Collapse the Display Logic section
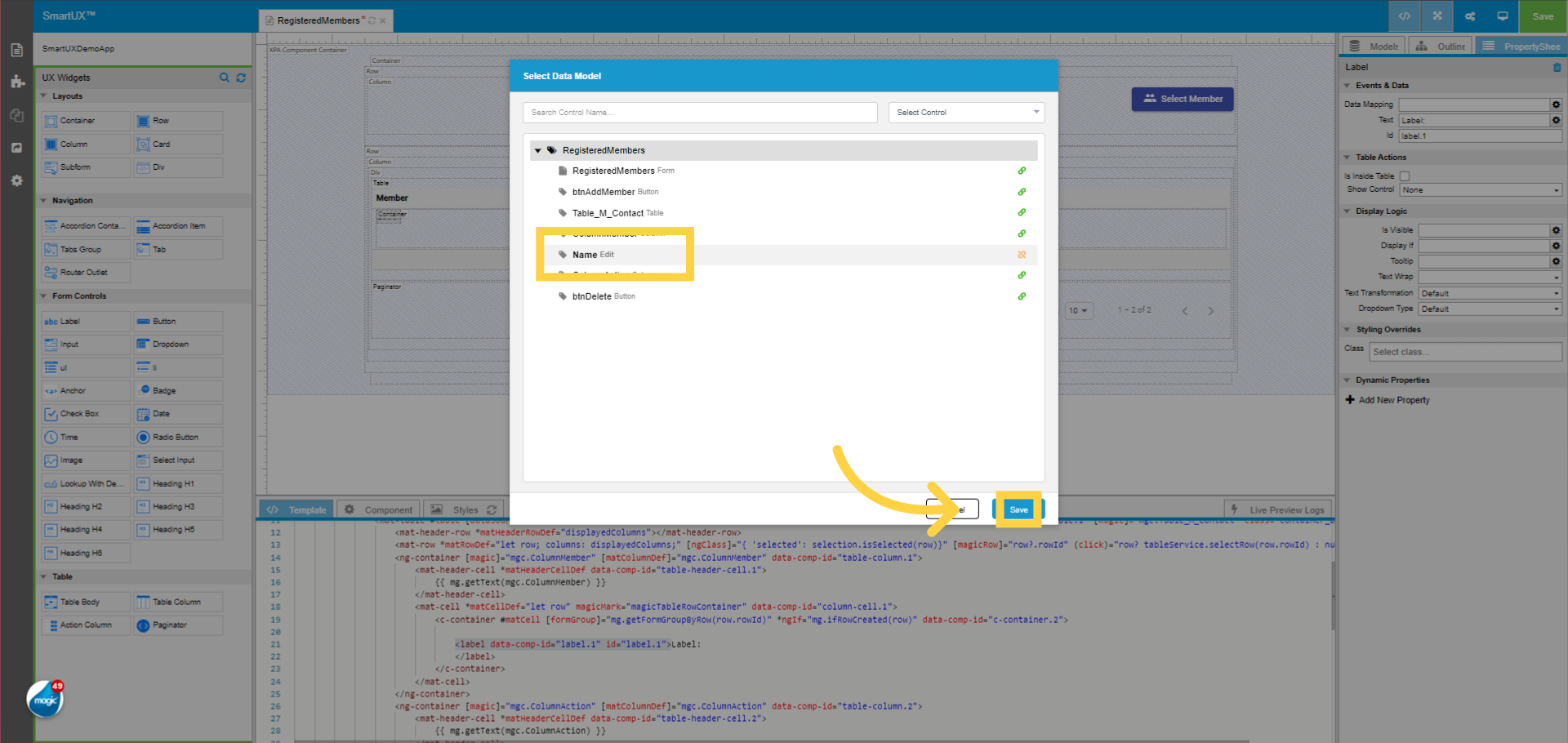Screen dimensions: 1568x743 point(1347,211)
